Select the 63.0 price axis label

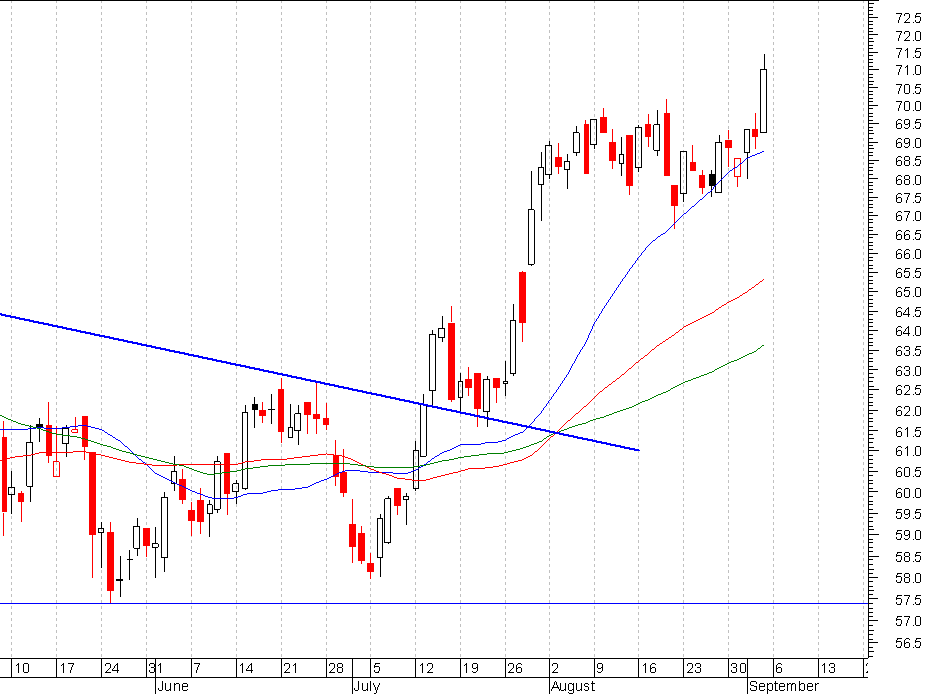pyautogui.click(x=908, y=372)
